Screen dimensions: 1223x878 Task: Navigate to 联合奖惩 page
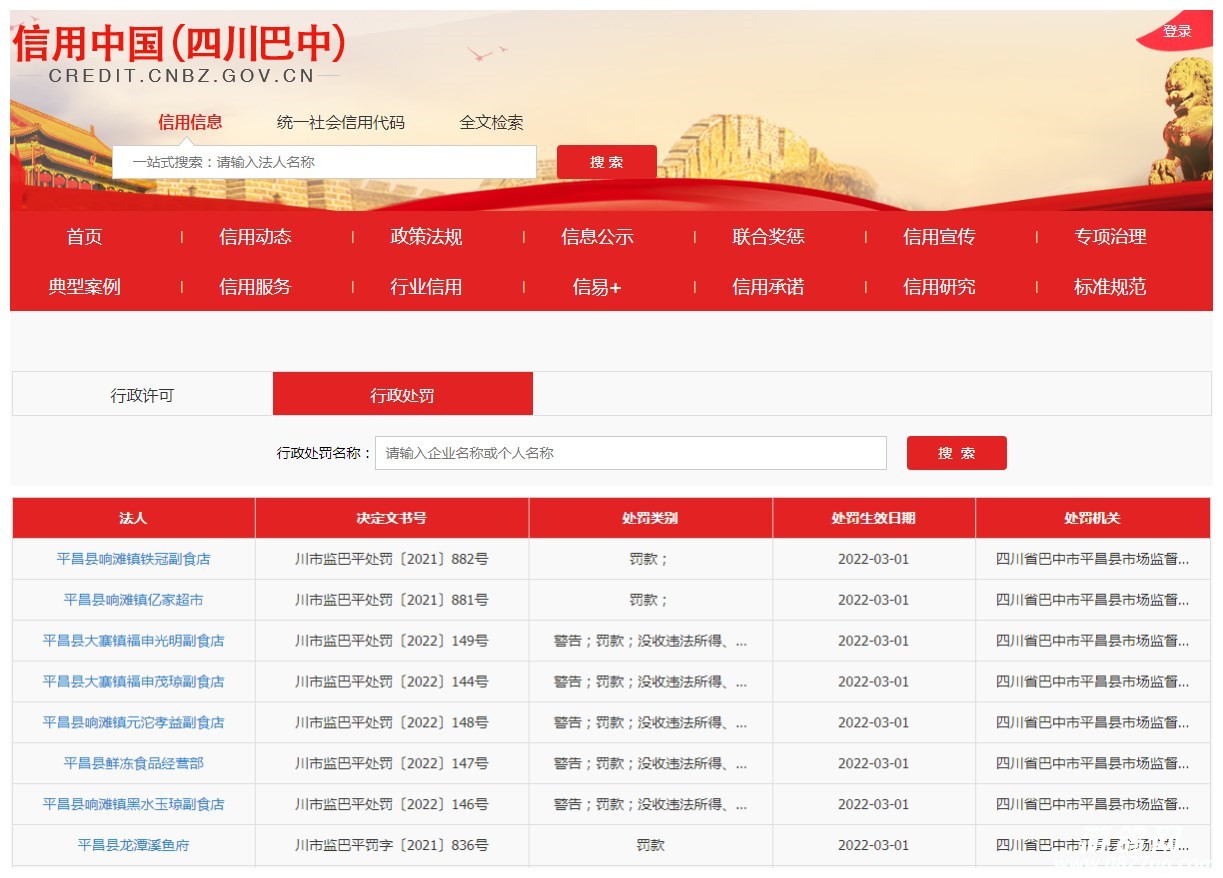[768, 237]
